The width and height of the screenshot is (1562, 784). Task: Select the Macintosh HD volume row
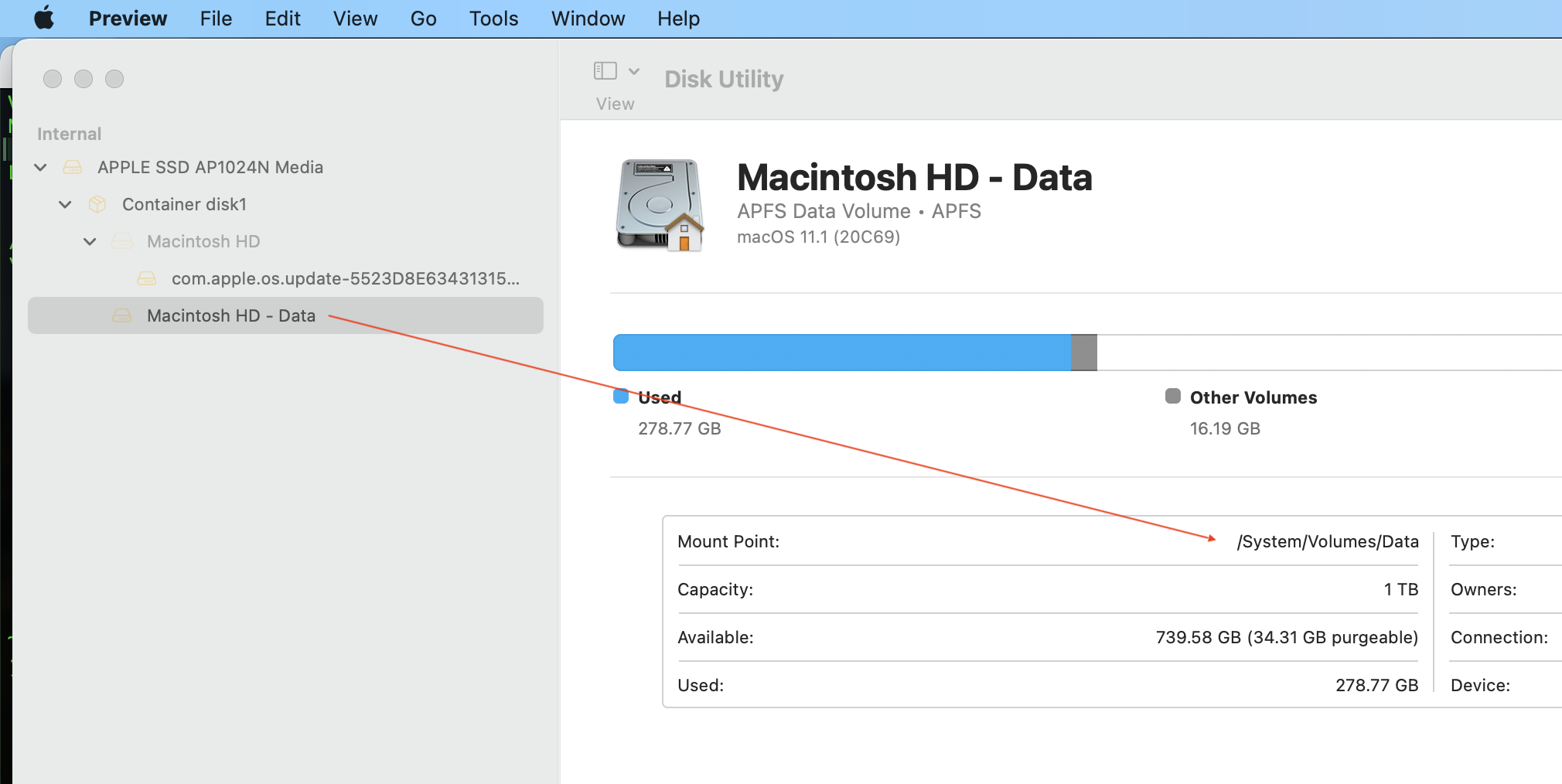[285, 241]
